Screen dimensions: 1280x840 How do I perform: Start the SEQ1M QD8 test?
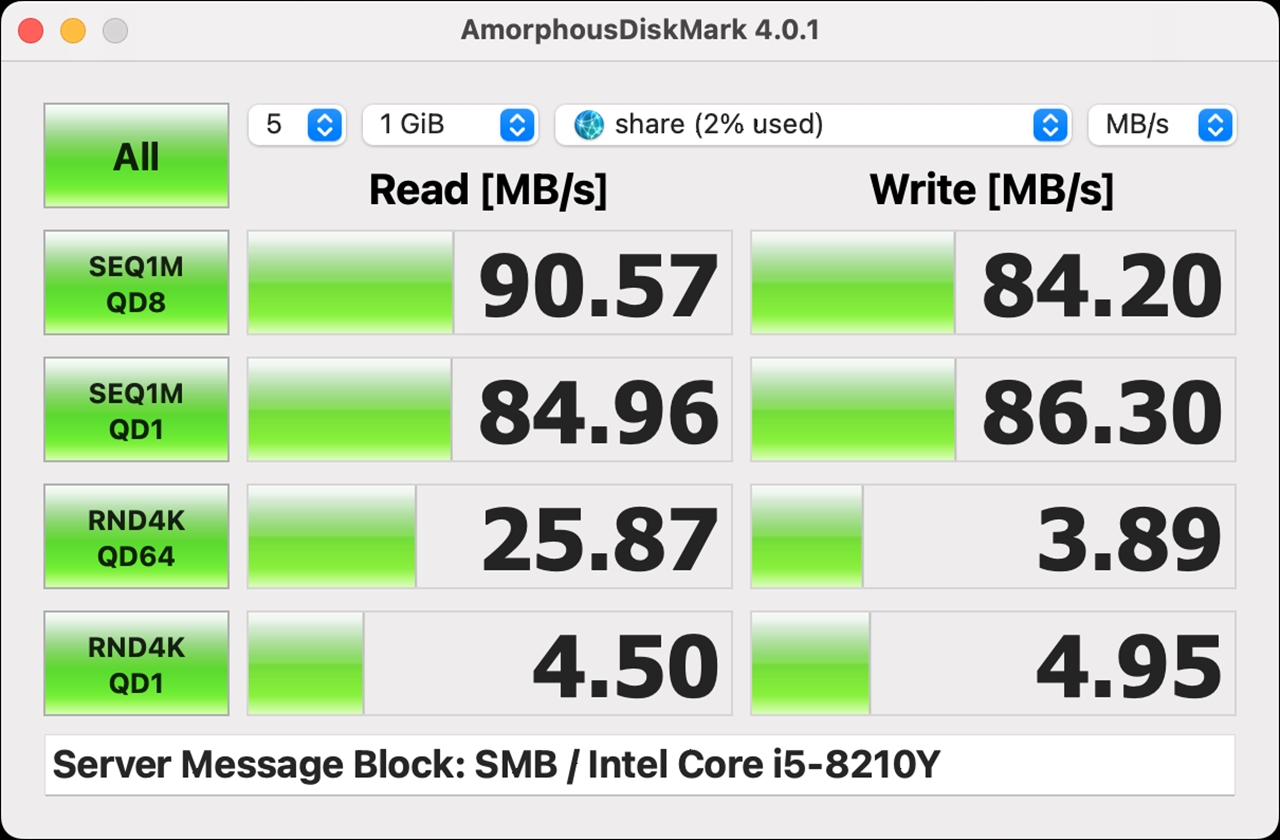point(136,283)
